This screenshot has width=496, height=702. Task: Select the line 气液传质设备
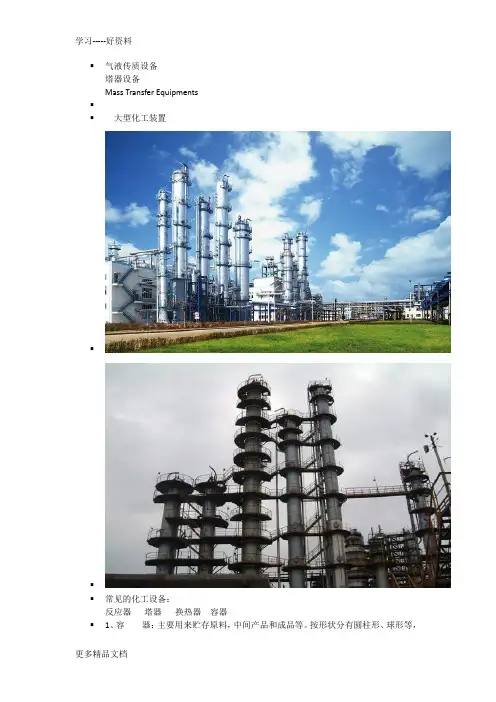tap(131, 66)
